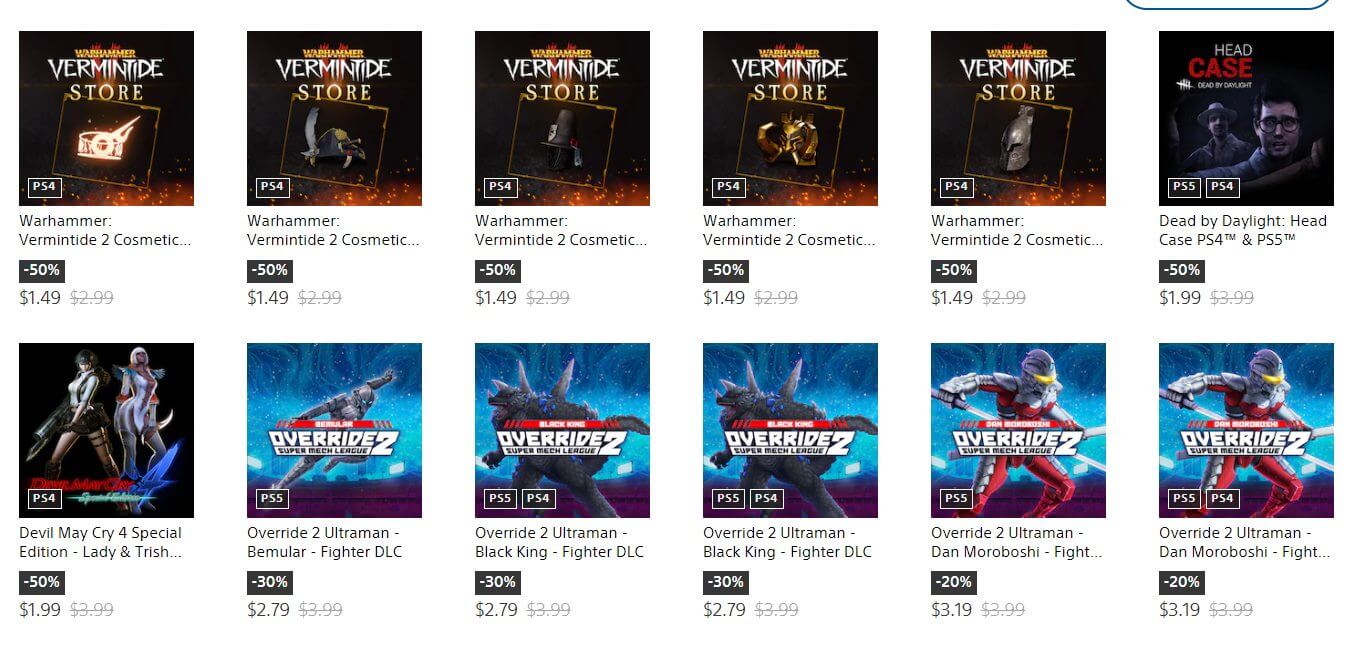This screenshot has height=645, width=1347.
Task: Open the Vermintide glowing circlet cosmetic thumbnail
Action: pos(106,118)
